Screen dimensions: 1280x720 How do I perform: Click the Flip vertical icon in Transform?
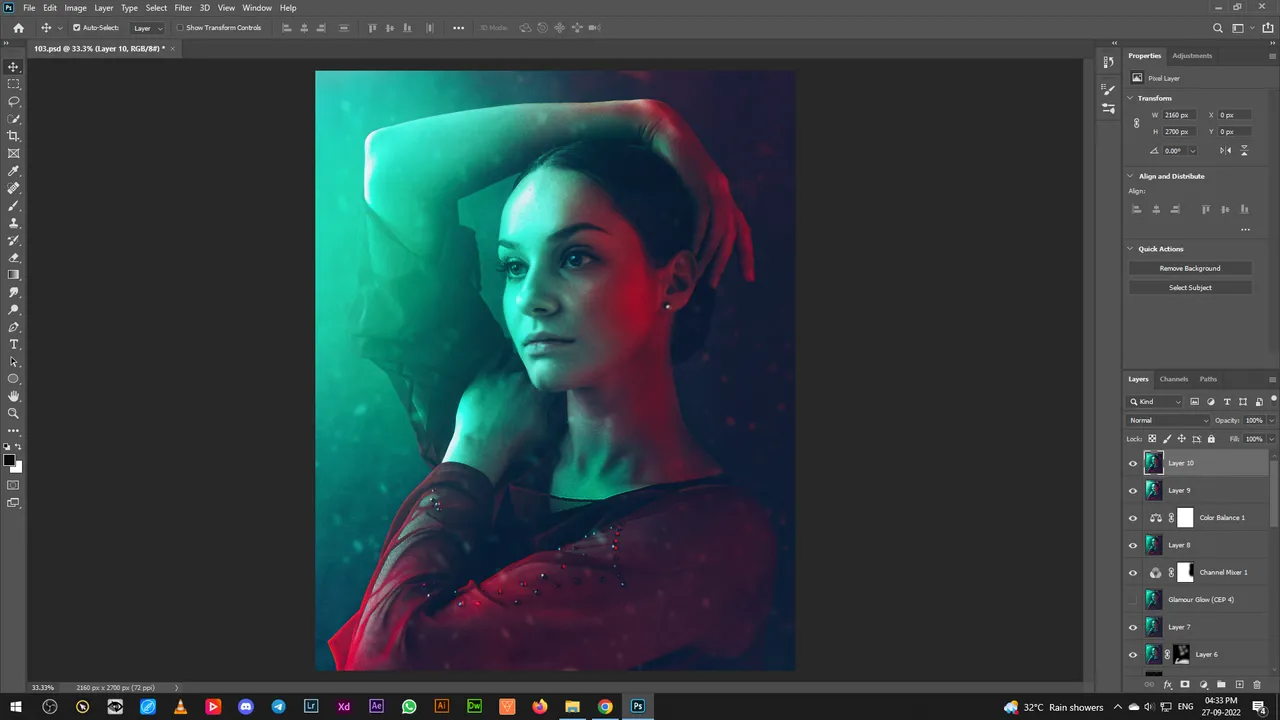pyautogui.click(x=1244, y=150)
